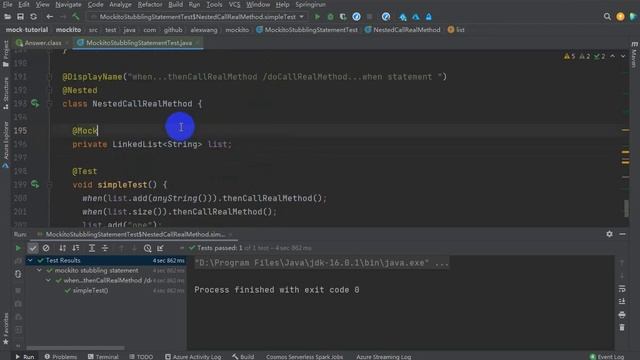
Task: Click the Profiler round blue icon
Action: (356, 17)
